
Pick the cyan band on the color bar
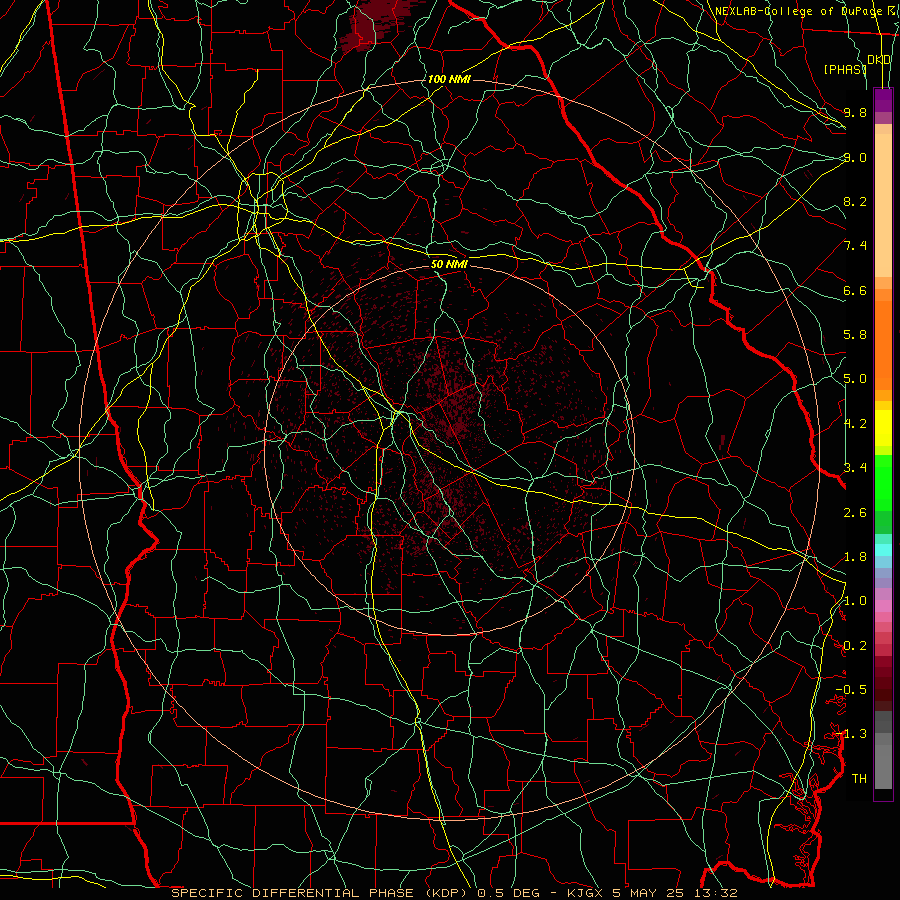tap(883, 550)
